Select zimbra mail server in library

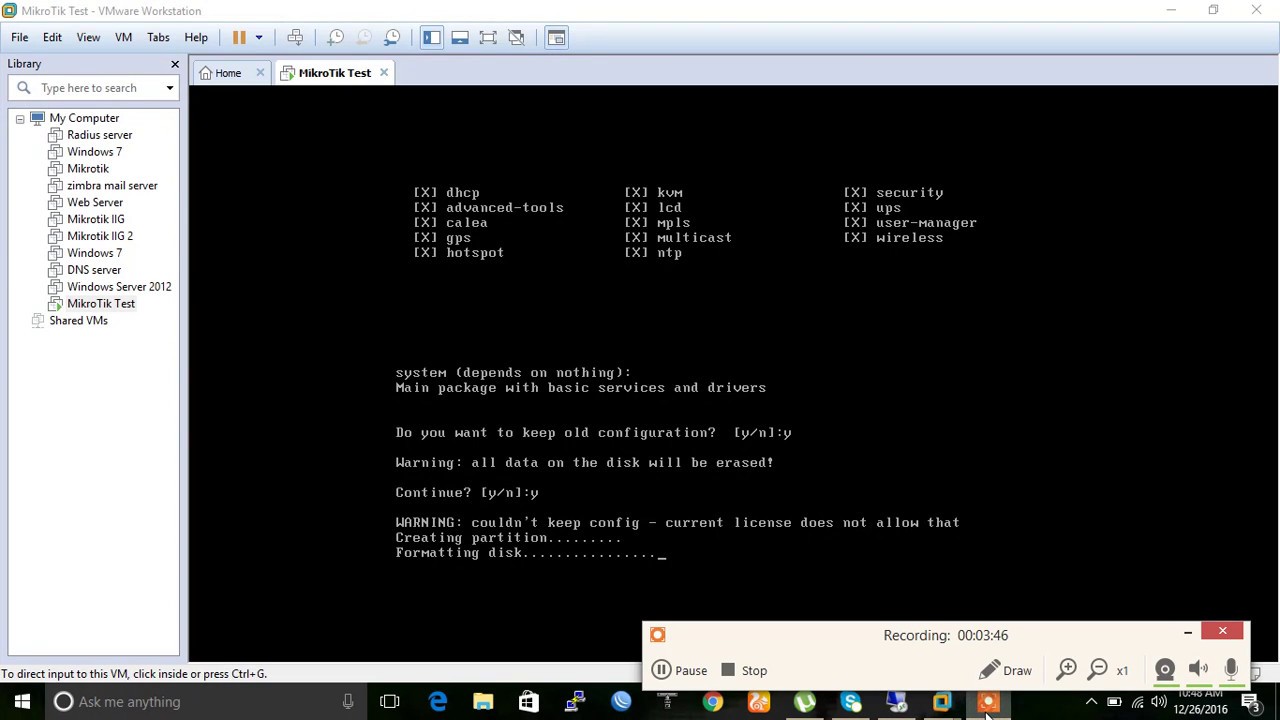click(x=112, y=186)
